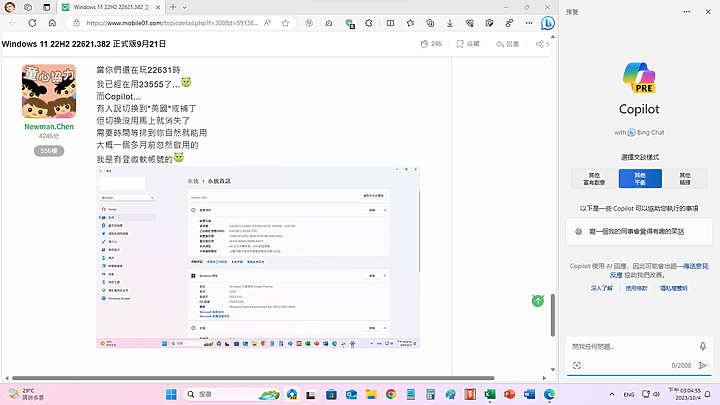Open Outlook from taskbar
The width and height of the screenshot is (720, 405).
pyautogui.click(x=351, y=394)
